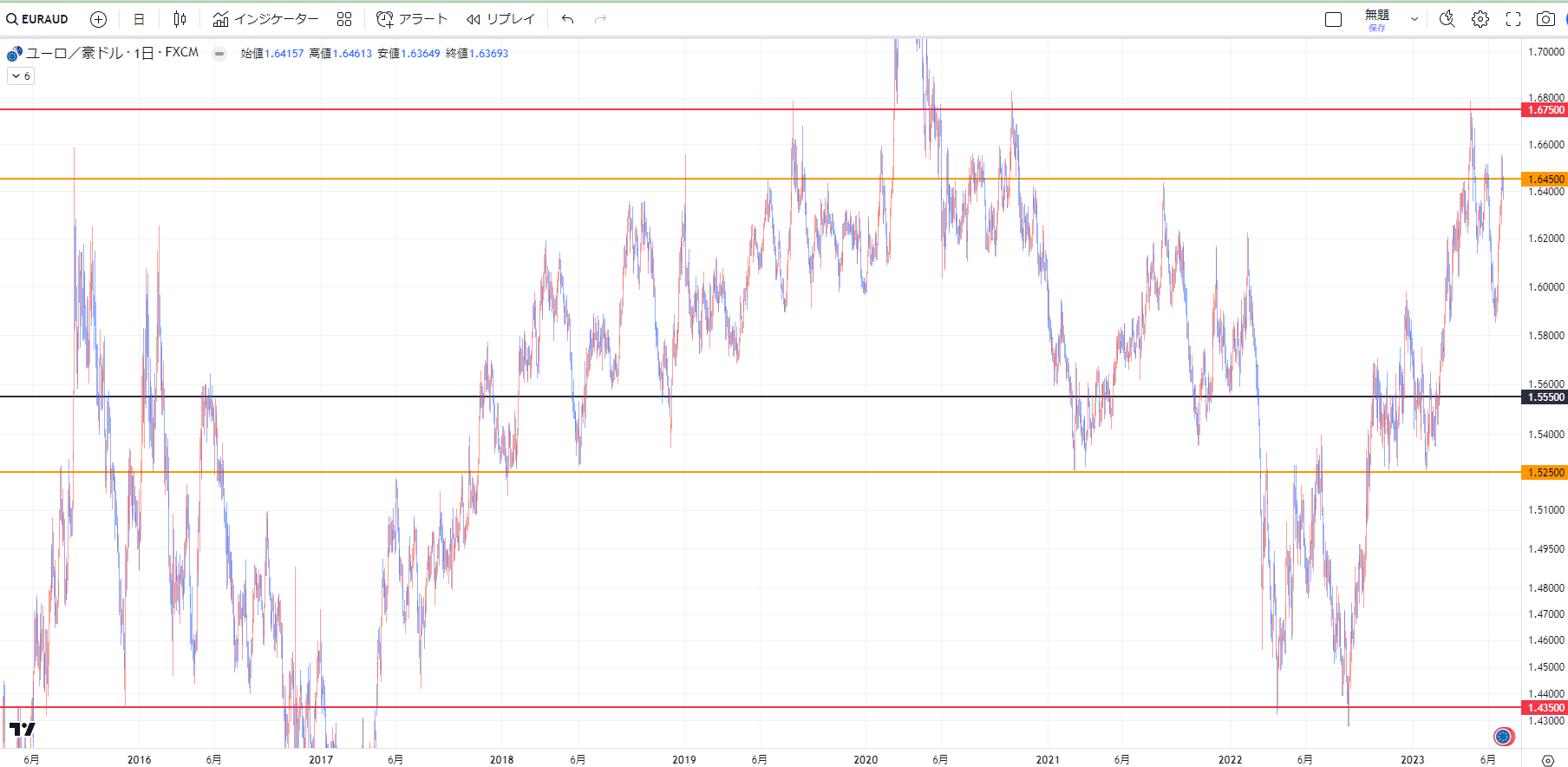This screenshot has height=767, width=1568.
Task: Expand the collapsed 6 indicators legend
Action: (x=21, y=76)
